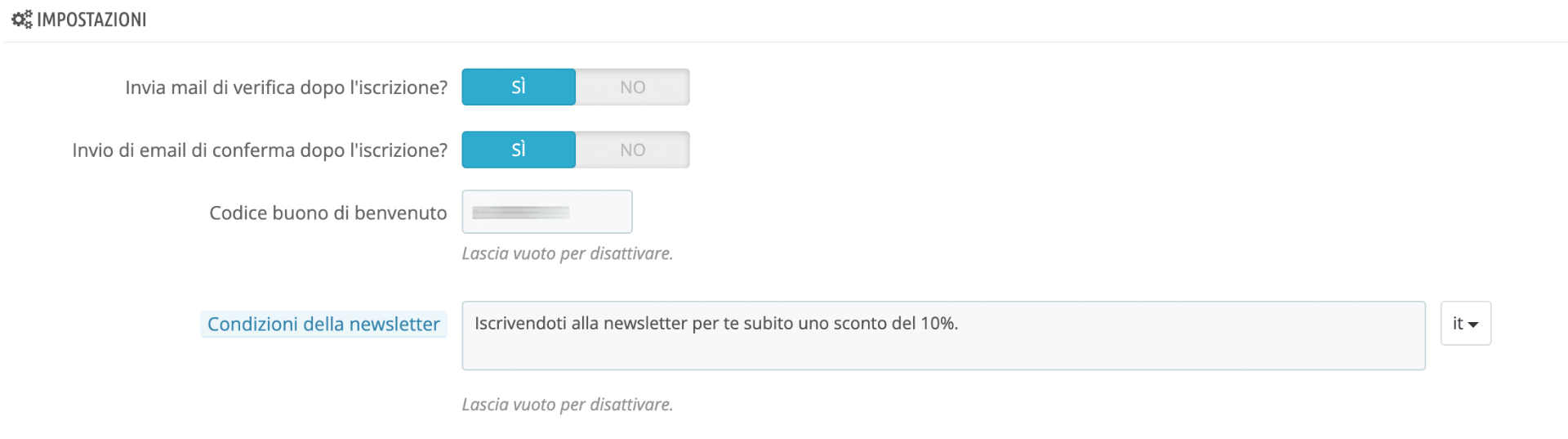
Task: Click "Invia mail di verifica" label
Action: tap(286, 87)
